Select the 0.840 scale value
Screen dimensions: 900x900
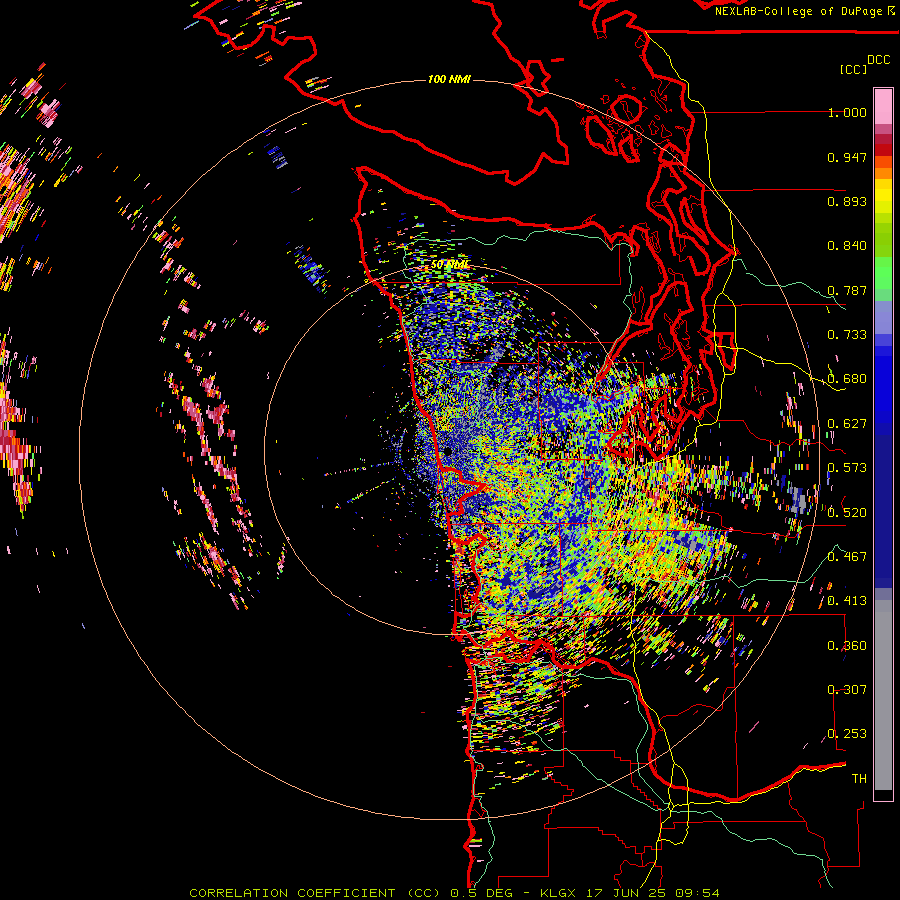pos(847,246)
